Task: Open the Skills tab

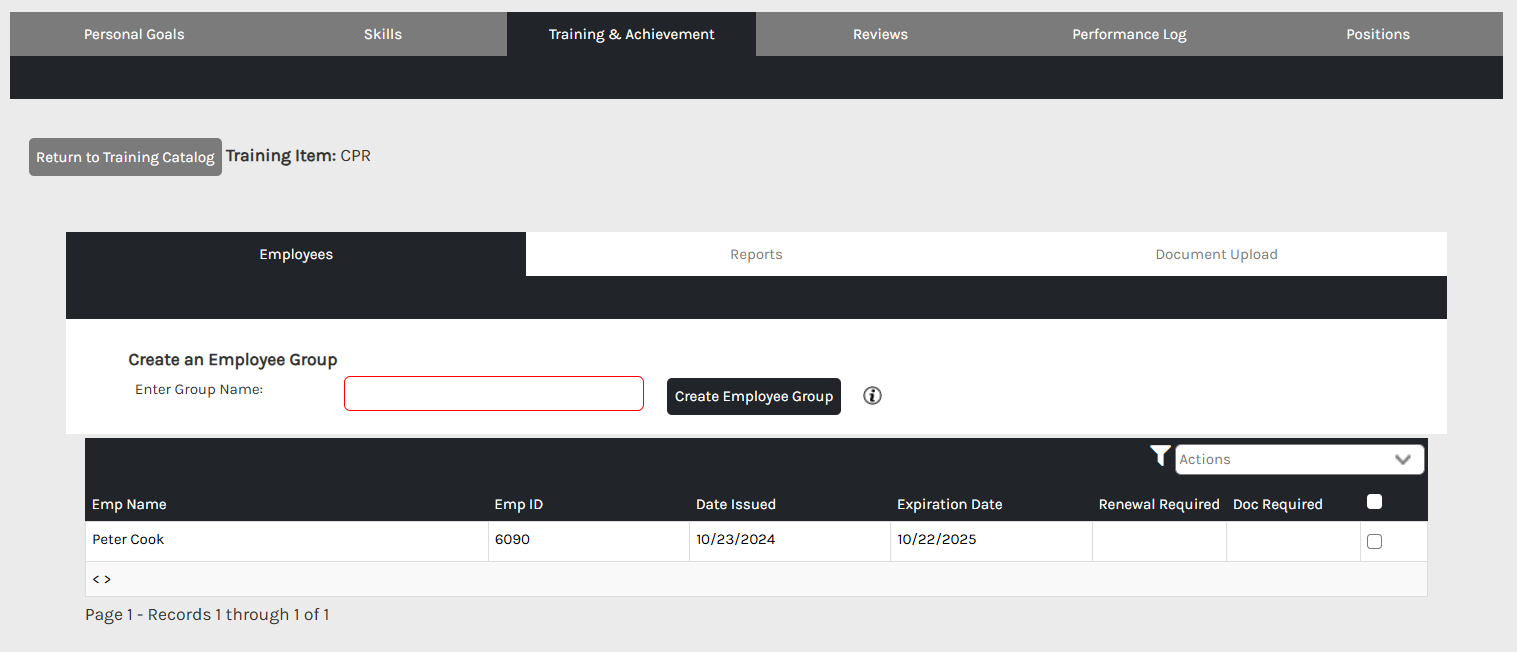Action: [383, 34]
